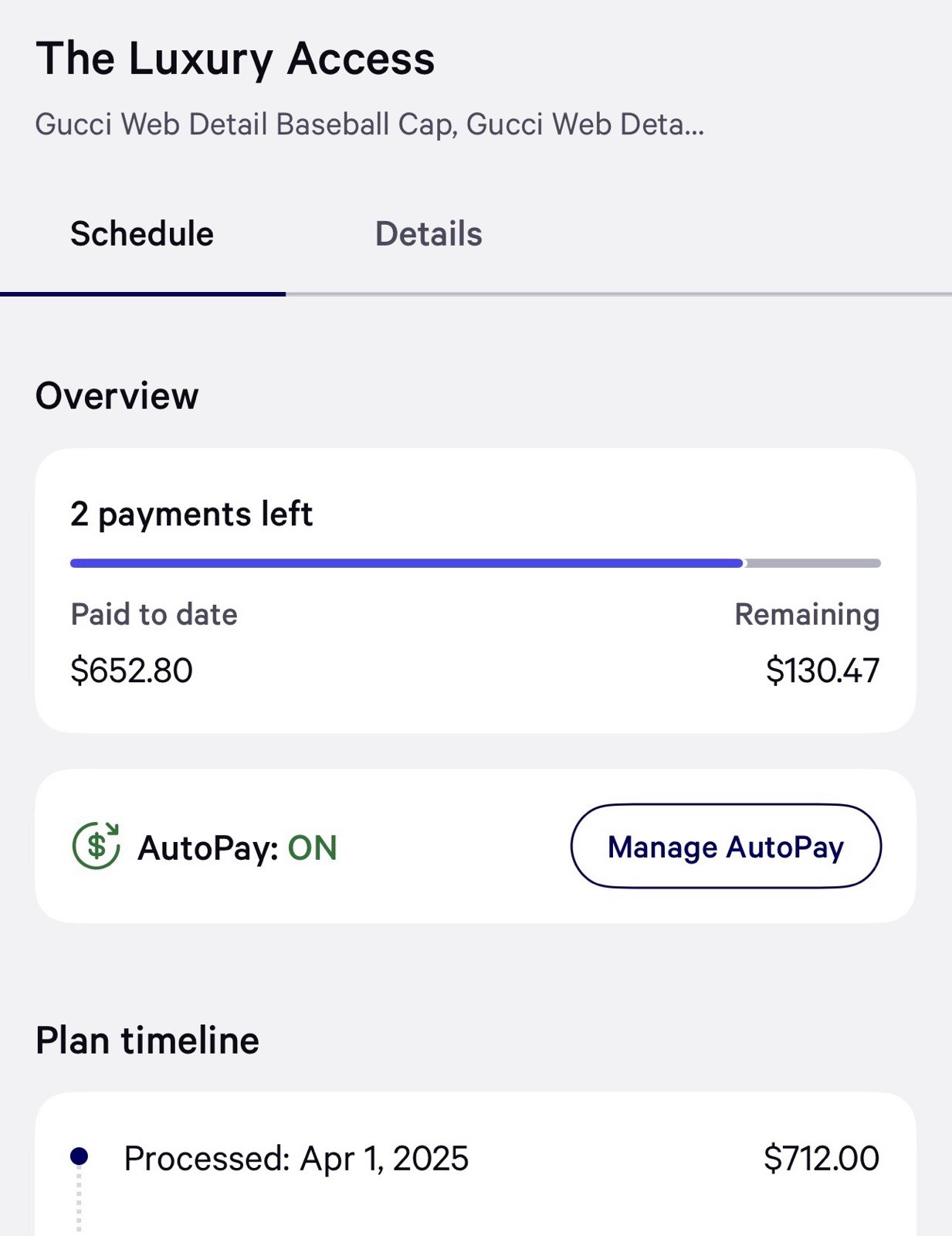Click the timeline dot beside Processed entry

pyautogui.click(x=79, y=1156)
